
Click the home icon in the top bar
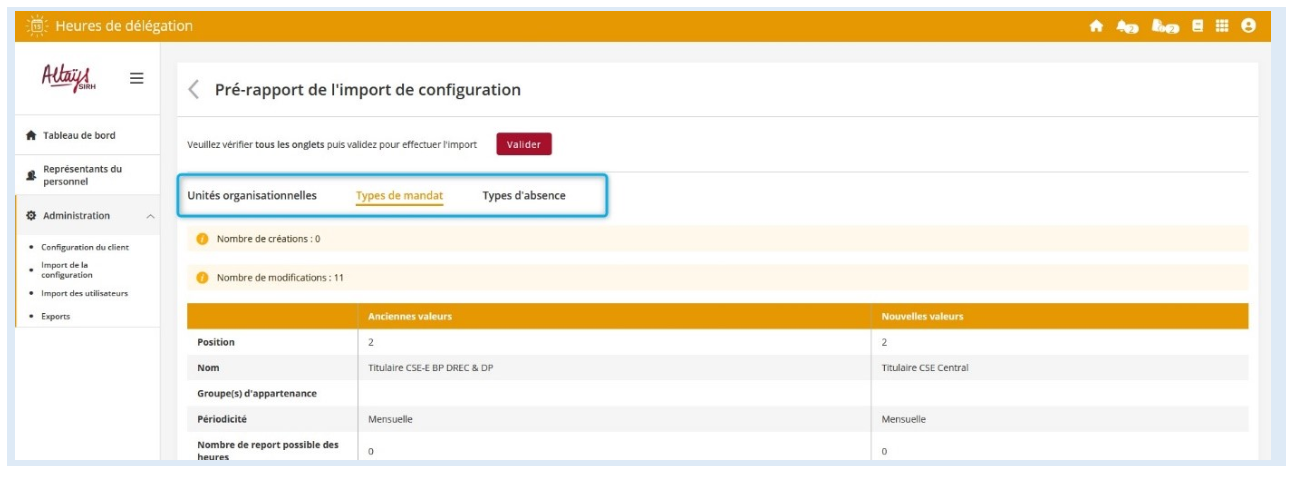click(1096, 27)
